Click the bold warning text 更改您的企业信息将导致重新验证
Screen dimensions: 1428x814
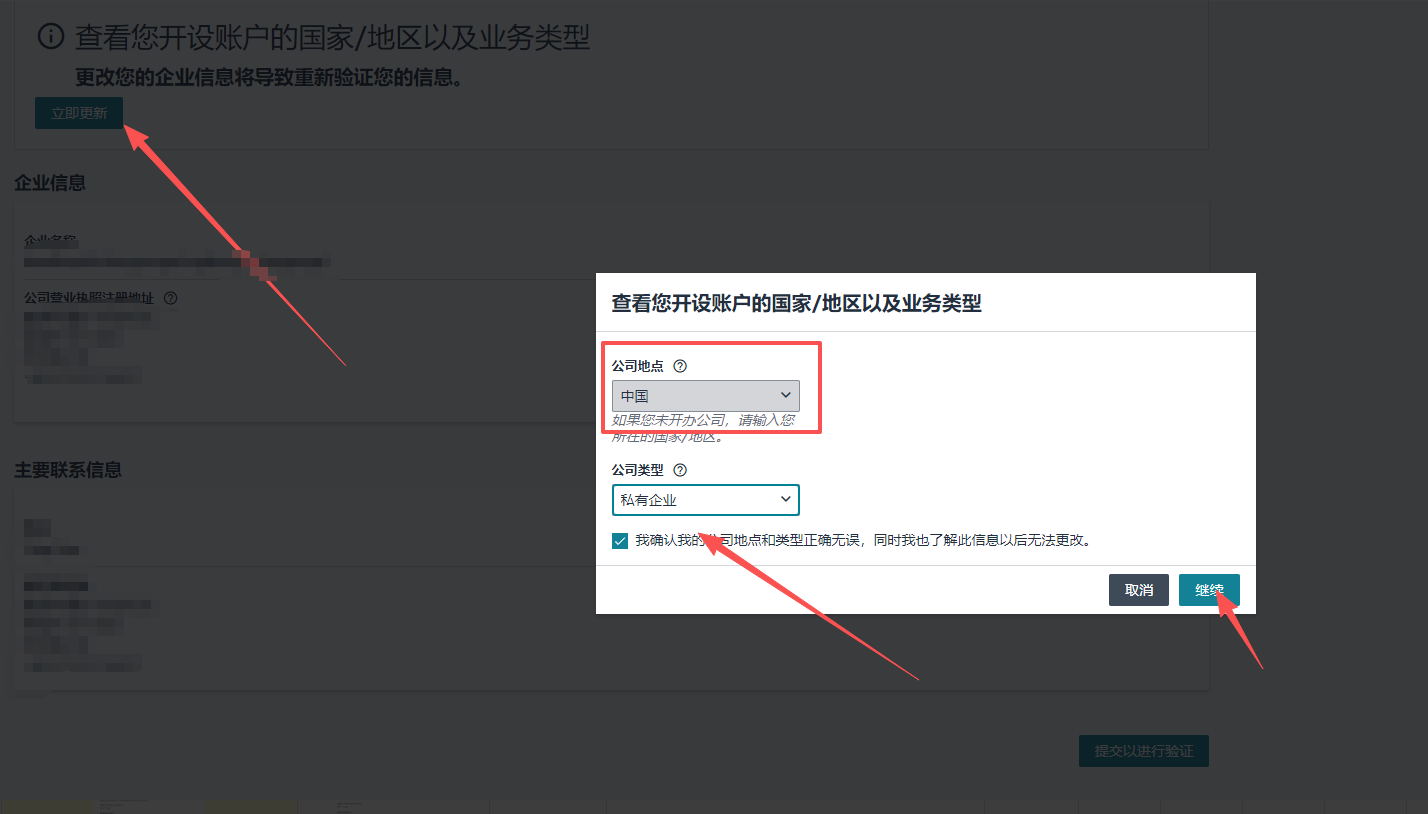point(270,77)
